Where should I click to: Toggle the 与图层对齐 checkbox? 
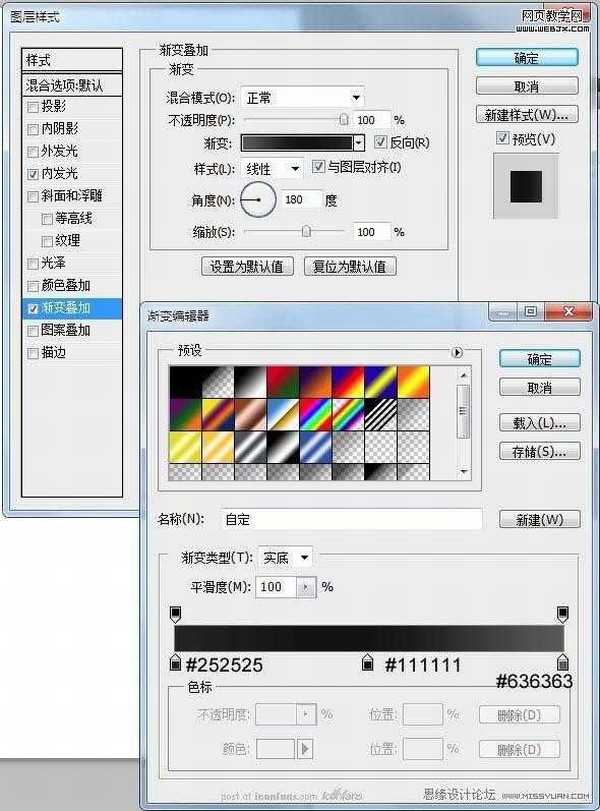(318, 167)
